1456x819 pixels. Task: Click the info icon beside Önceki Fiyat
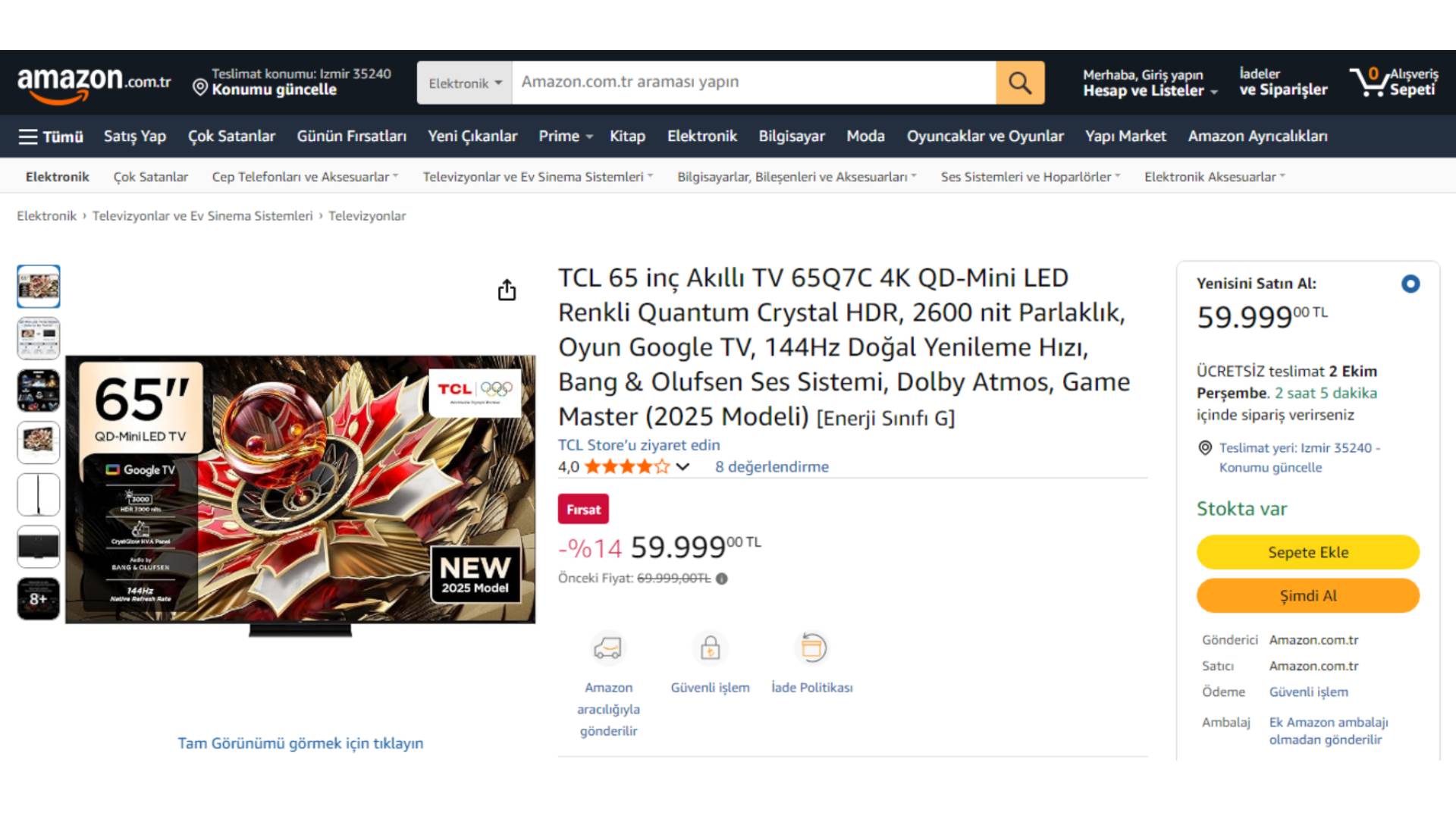722,579
